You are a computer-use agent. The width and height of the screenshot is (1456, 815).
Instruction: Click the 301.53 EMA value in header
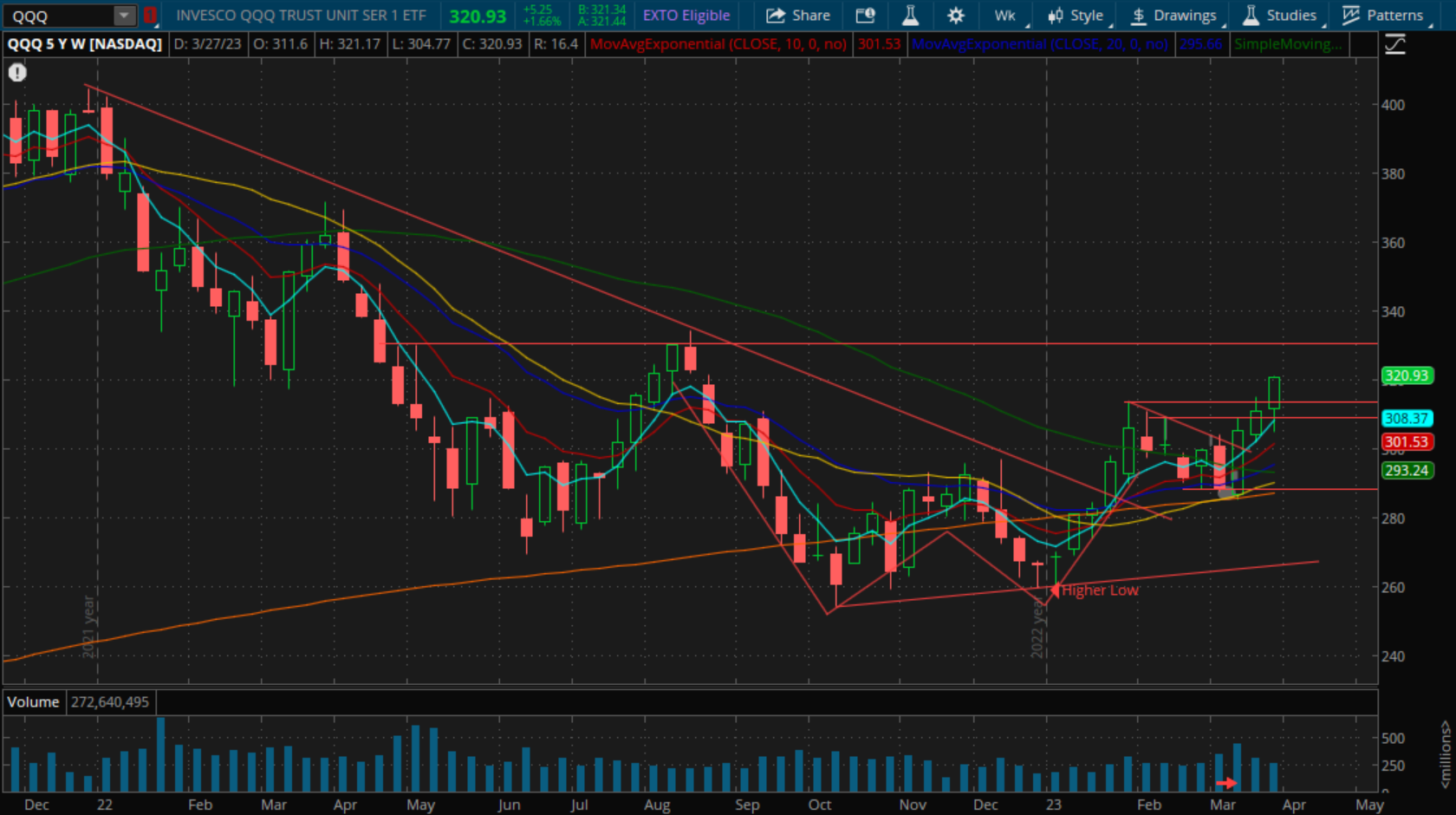[879, 44]
